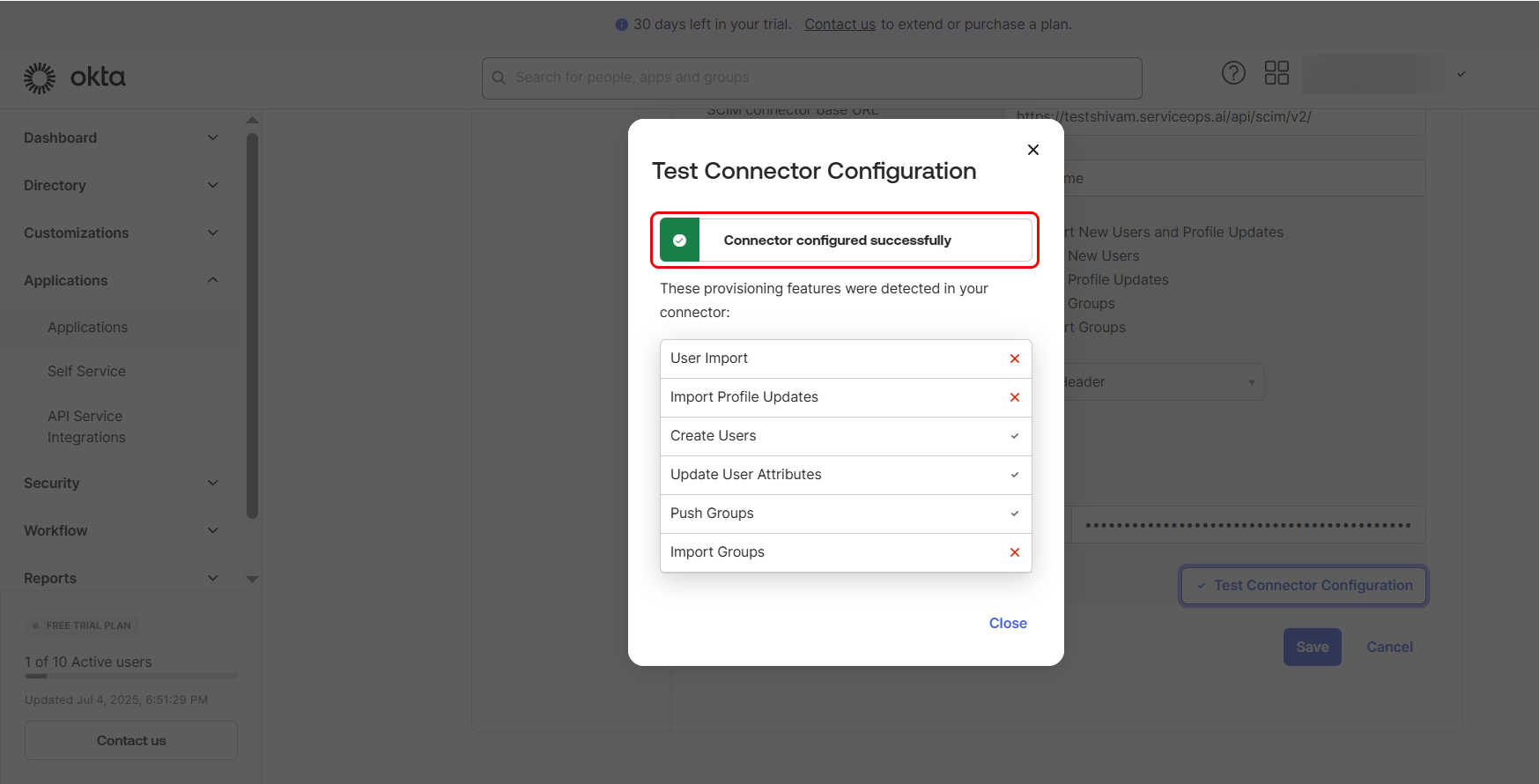
Task: Click the info icon in trial banner
Action: click(x=622, y=25)
